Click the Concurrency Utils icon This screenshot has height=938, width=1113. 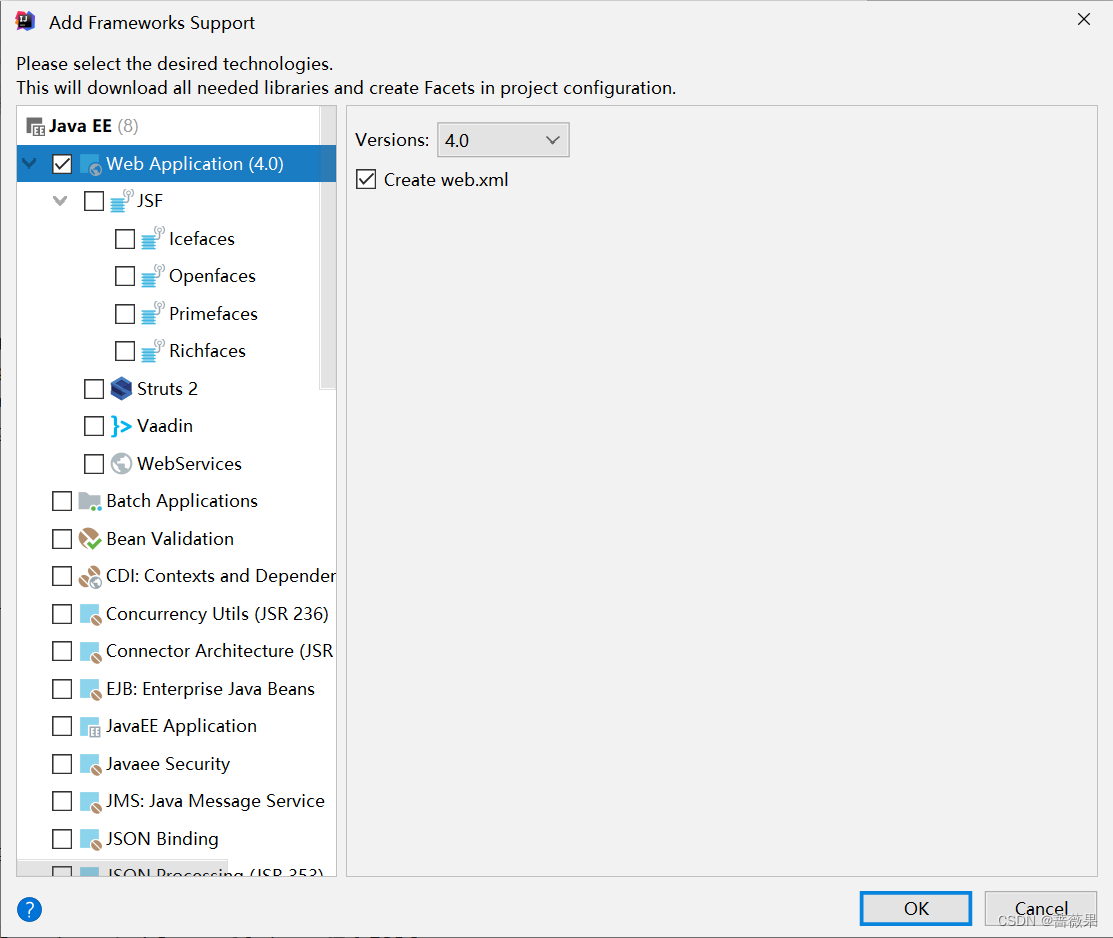point(90,614)
